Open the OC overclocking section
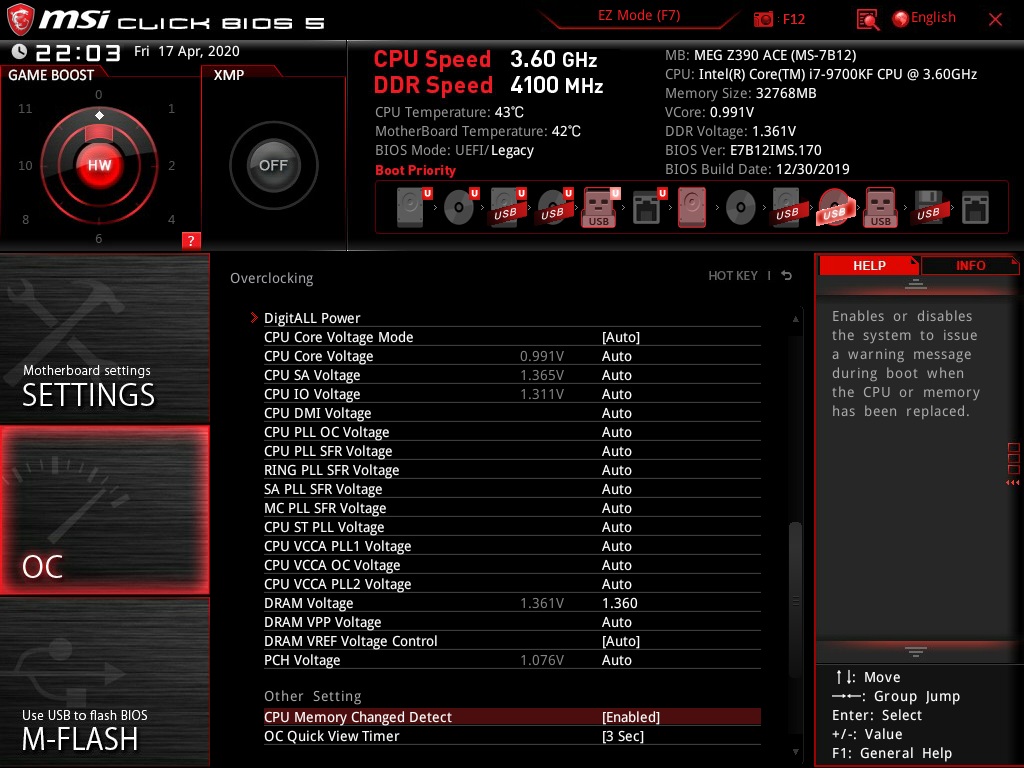Viewport: 1024px width, 768px height. pyautogui.click(x=104, y=510)
